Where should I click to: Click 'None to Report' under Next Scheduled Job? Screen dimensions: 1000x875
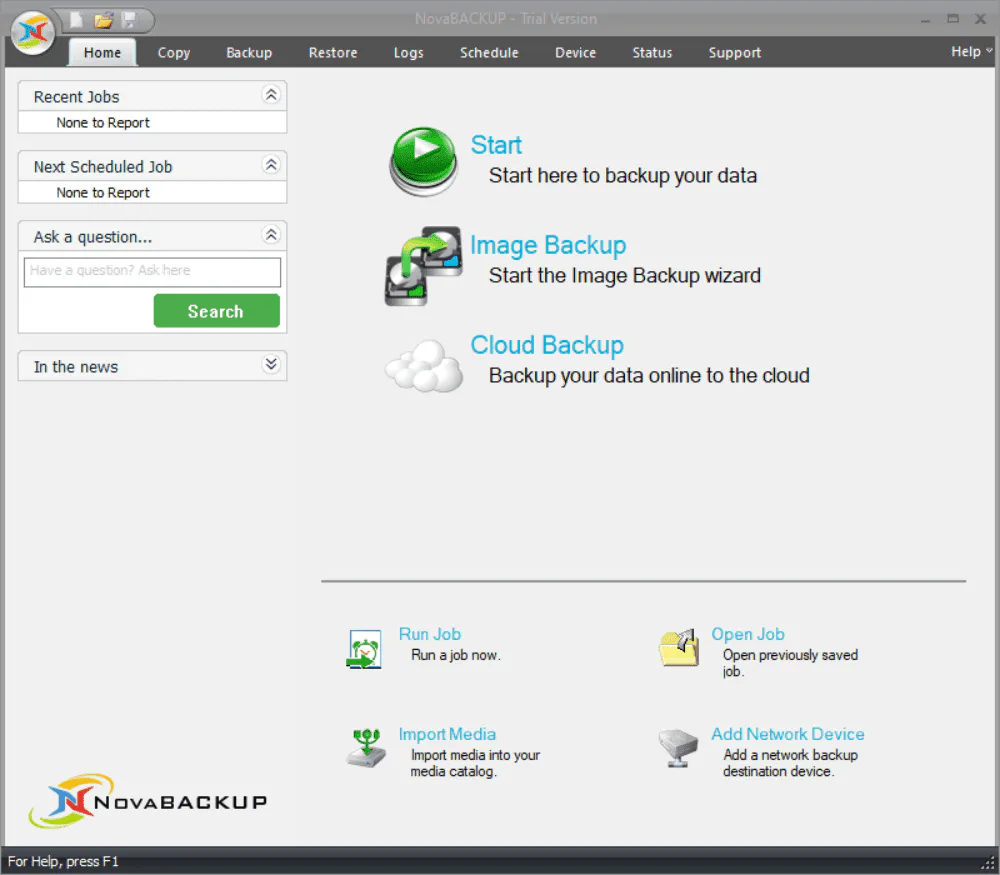click(103, 193)
